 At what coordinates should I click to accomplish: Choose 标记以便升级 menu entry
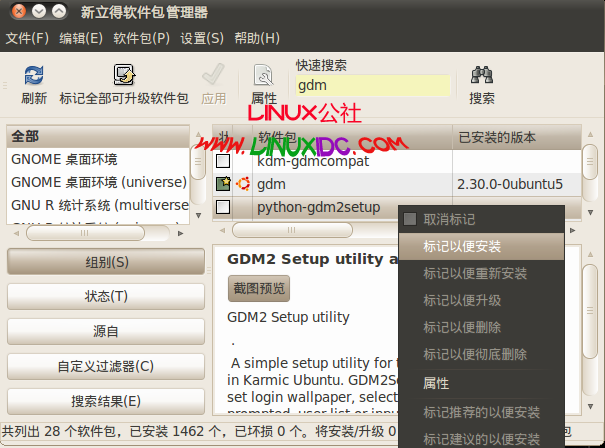pos(481,300)
